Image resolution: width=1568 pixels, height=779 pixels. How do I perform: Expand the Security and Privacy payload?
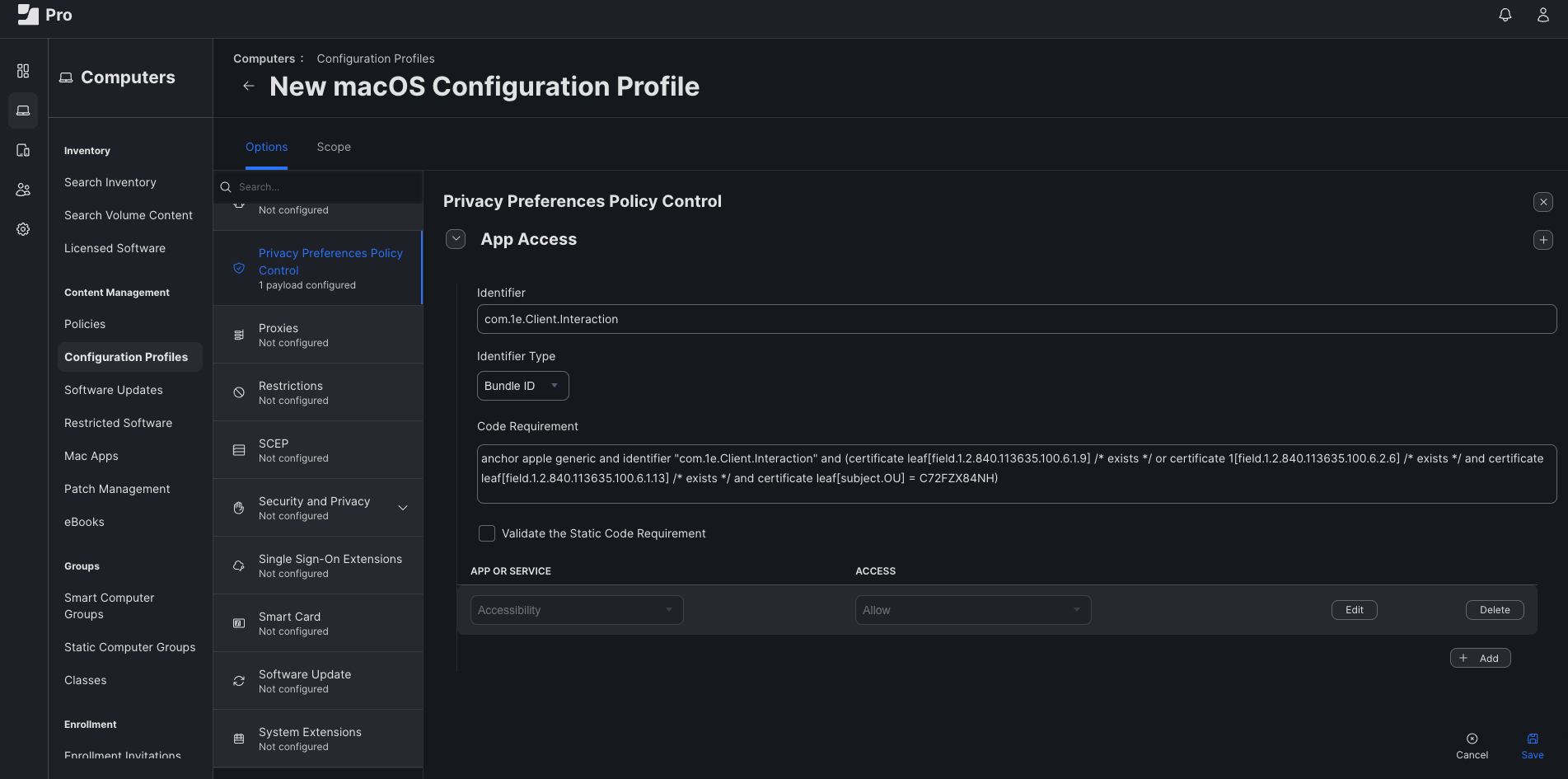tap(403, 508)
